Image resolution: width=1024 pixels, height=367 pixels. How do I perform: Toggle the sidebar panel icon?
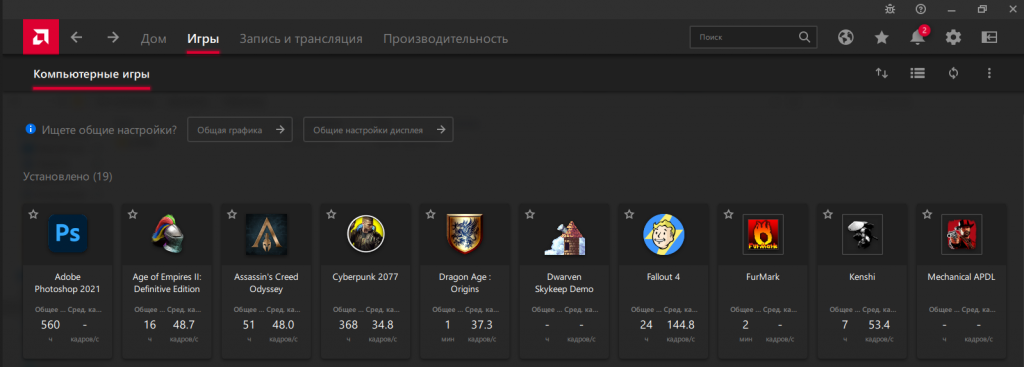click(989, 38)
